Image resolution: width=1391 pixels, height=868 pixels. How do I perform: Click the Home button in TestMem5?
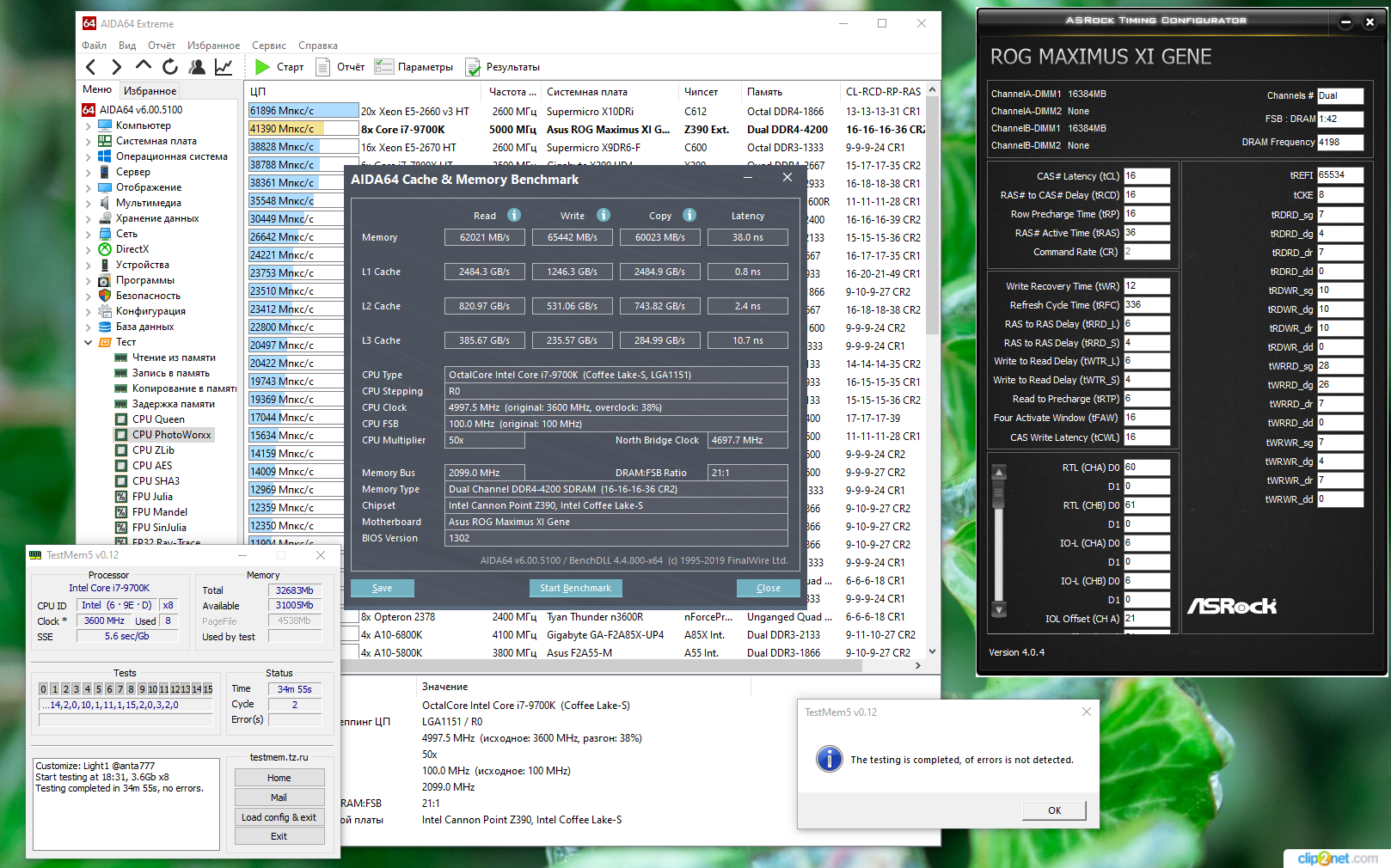coord(279,778)
